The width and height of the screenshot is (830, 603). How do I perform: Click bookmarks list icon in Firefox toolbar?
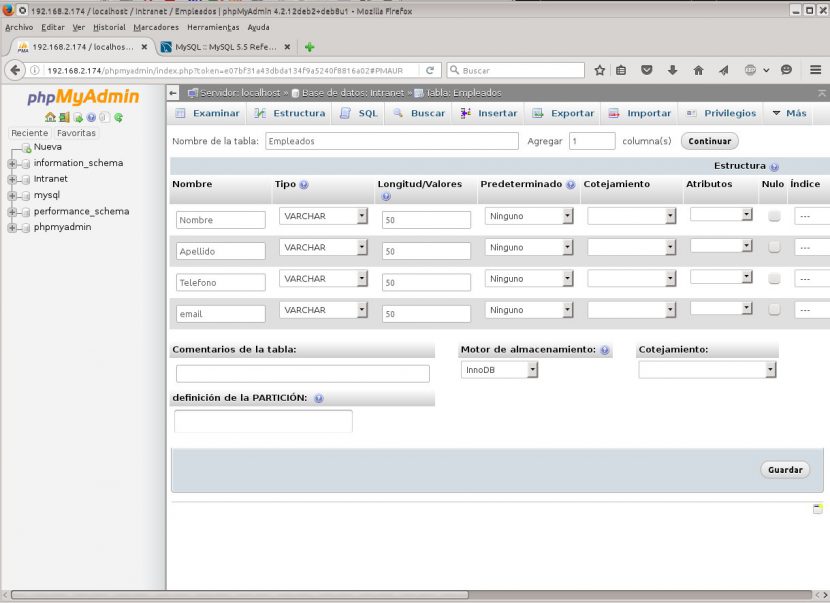[621, 70]
